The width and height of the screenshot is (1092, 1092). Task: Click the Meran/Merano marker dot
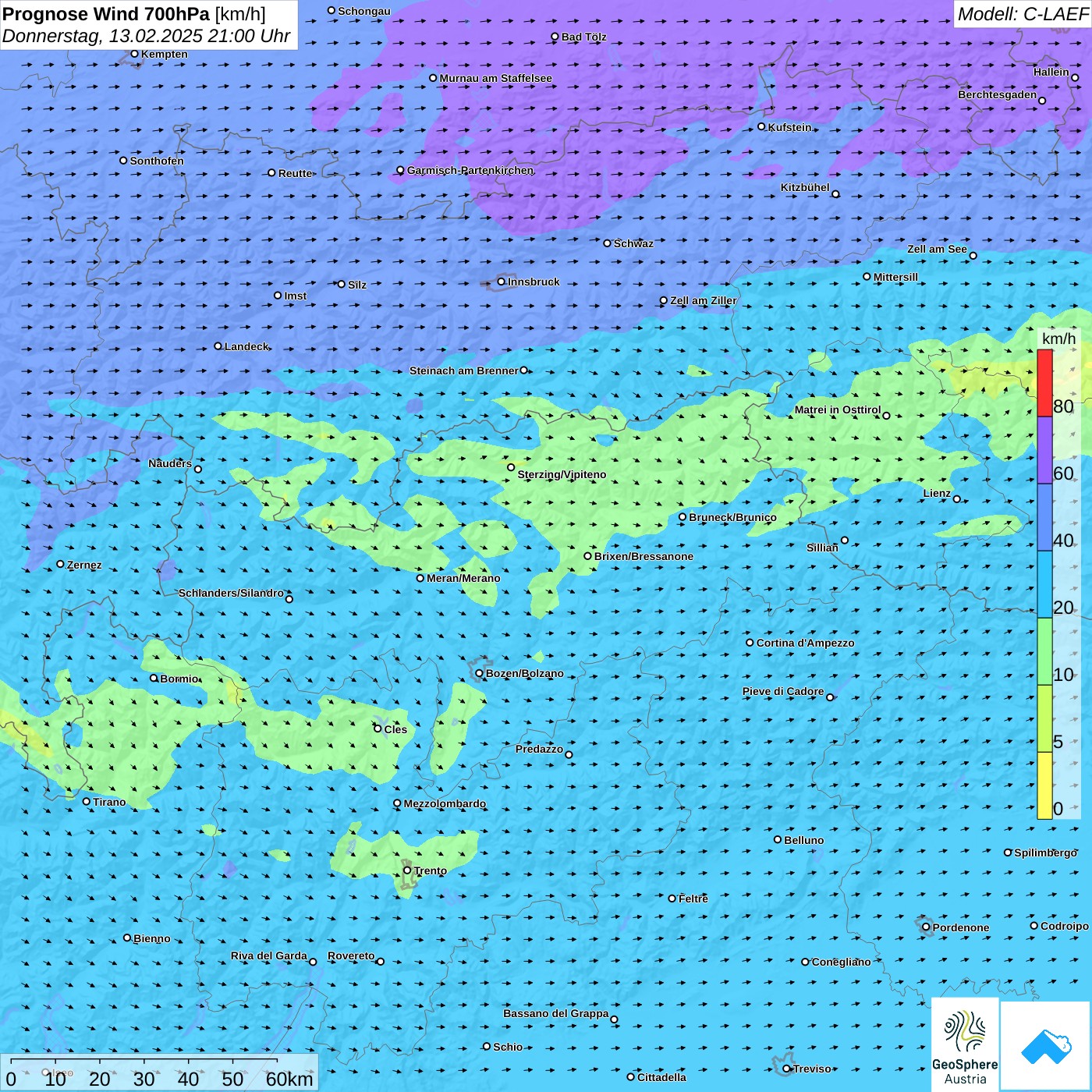(420, 578)
